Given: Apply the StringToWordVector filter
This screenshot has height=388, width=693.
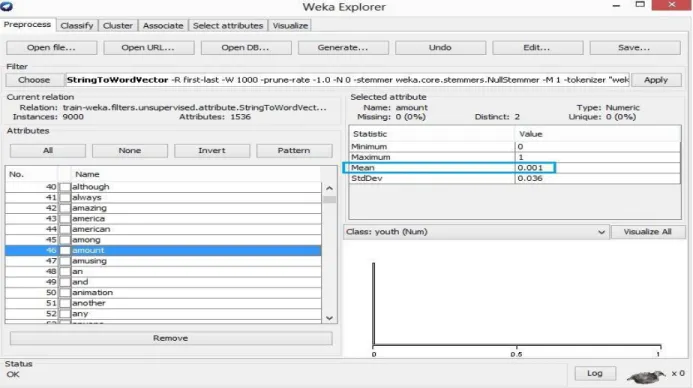Looking at the screenshot, I should click(x=656, y=80).
